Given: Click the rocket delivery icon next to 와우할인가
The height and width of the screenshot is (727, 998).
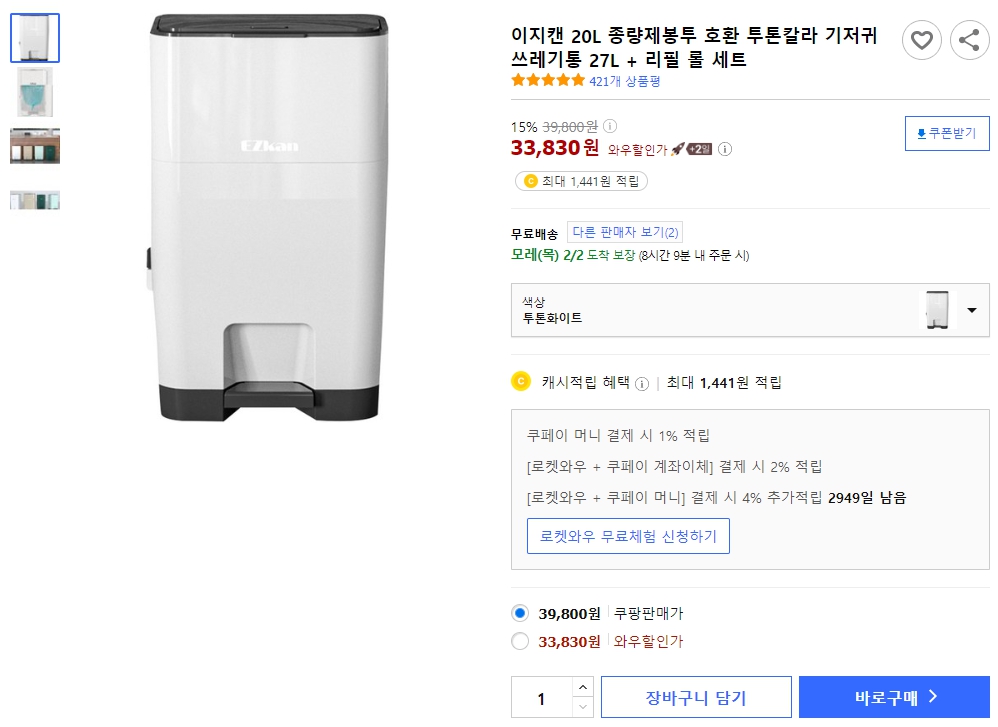Looking at the screenshot, I should point(678,148).
